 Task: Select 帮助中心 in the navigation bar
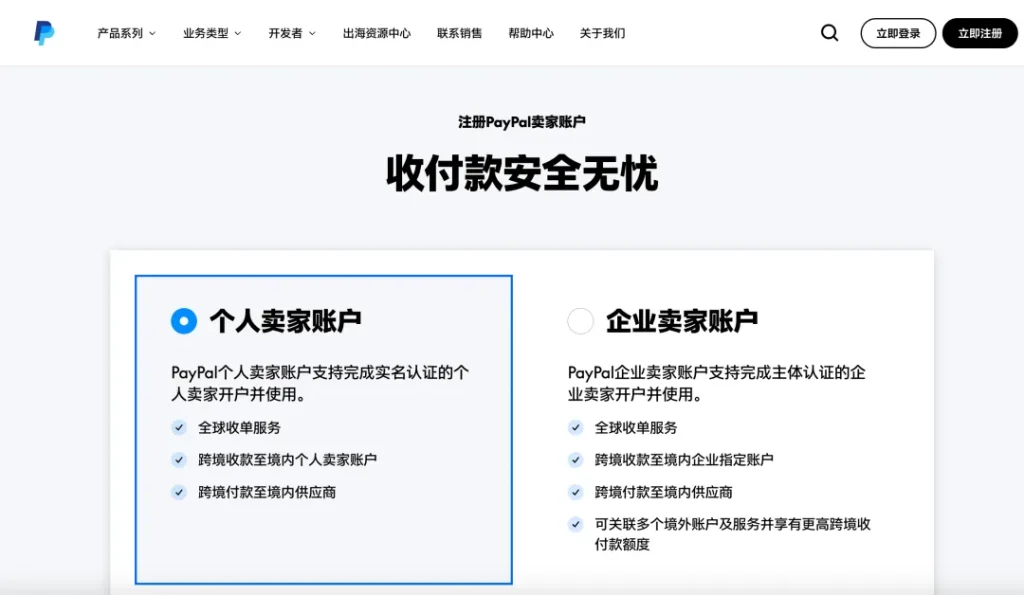530,32
